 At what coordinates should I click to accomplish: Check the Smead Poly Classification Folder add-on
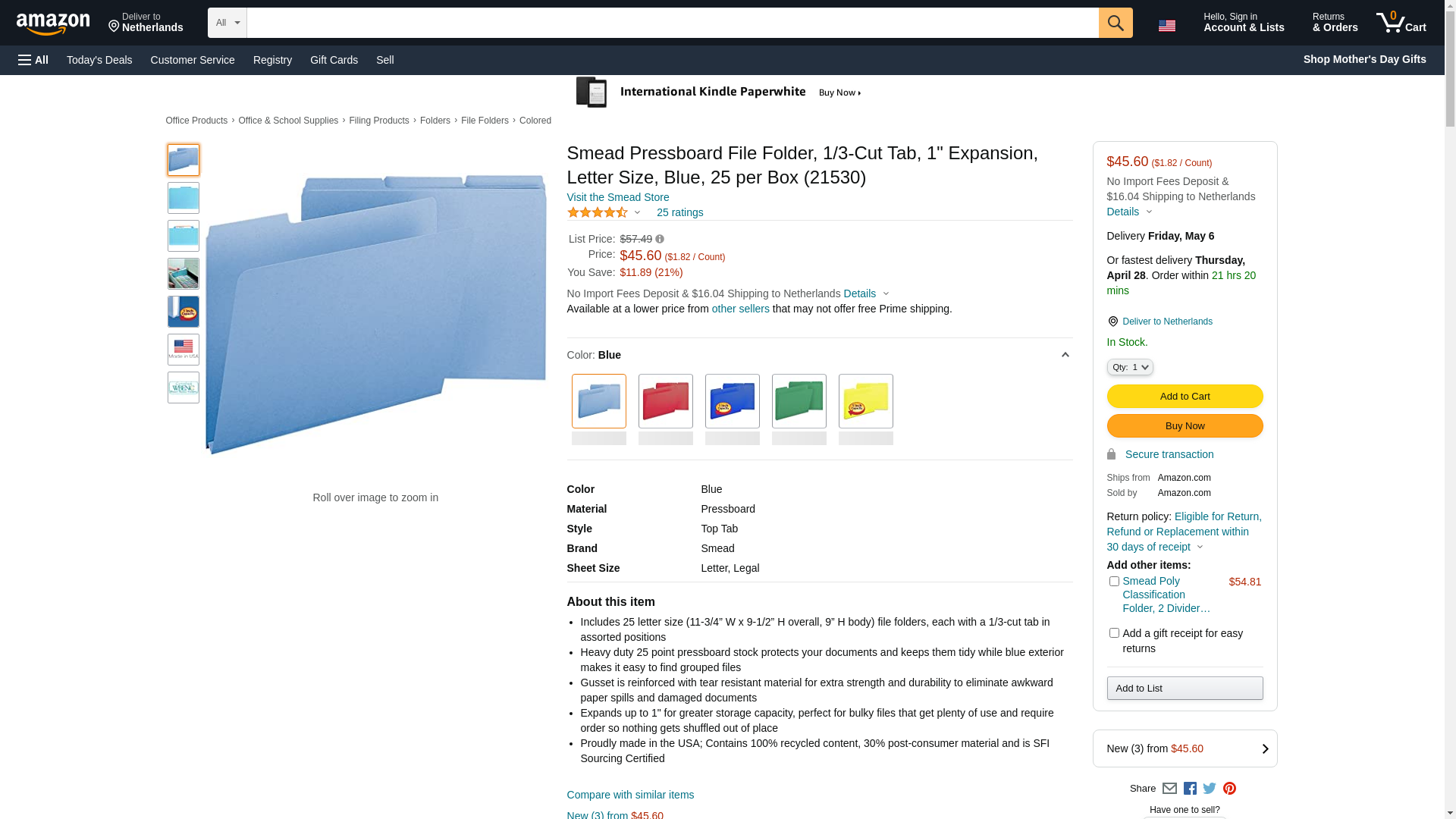pos(1114,582)
